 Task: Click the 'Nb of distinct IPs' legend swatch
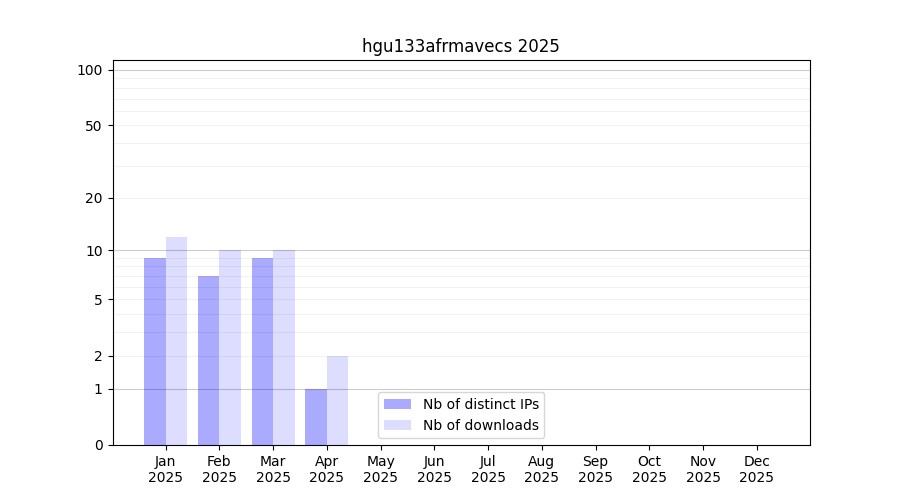[397, 404]
